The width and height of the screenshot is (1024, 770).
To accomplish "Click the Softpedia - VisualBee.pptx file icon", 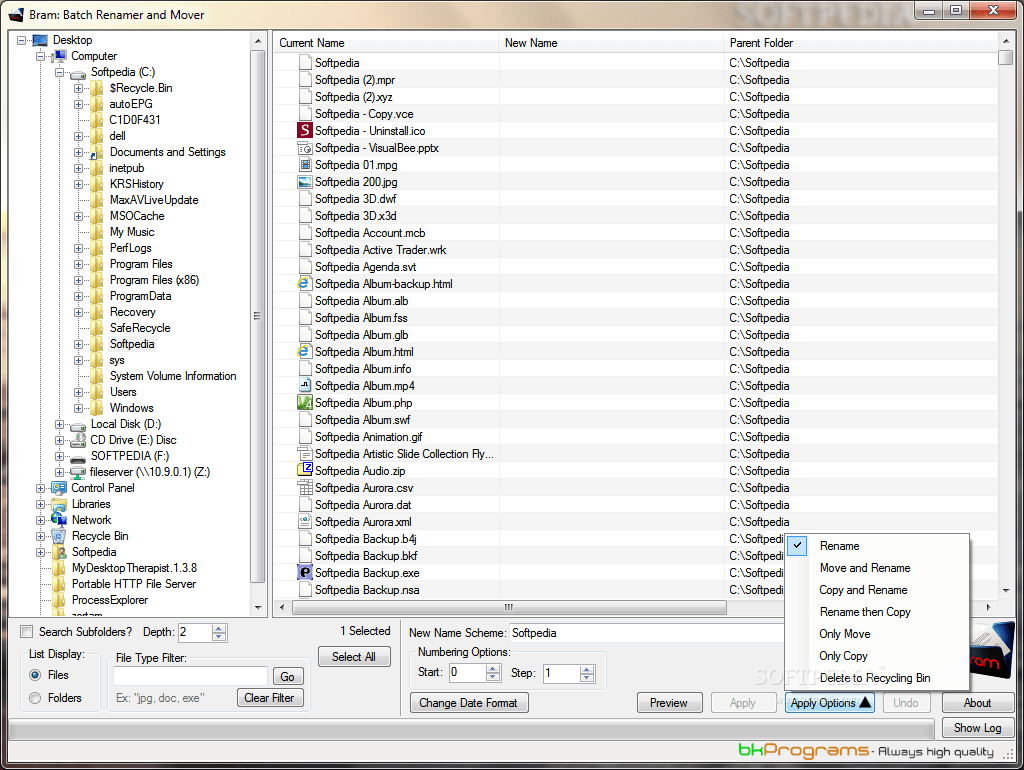I will [x=304, y=148].
